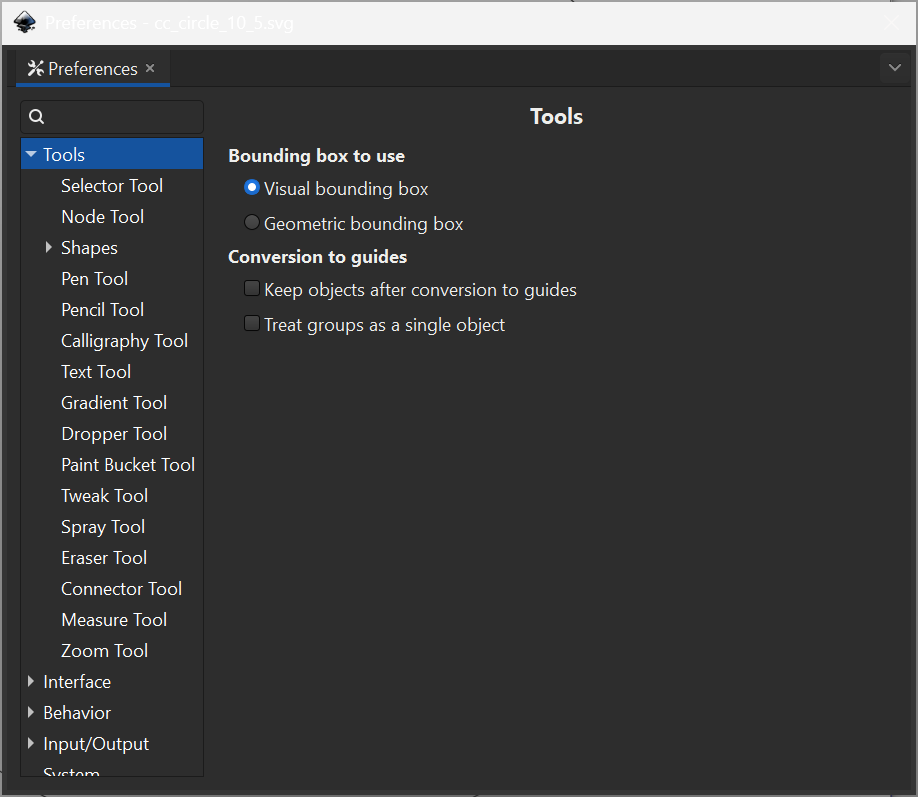Open Selector Tool preferences
Screen dimensions: 918x797
pos(112,186)
